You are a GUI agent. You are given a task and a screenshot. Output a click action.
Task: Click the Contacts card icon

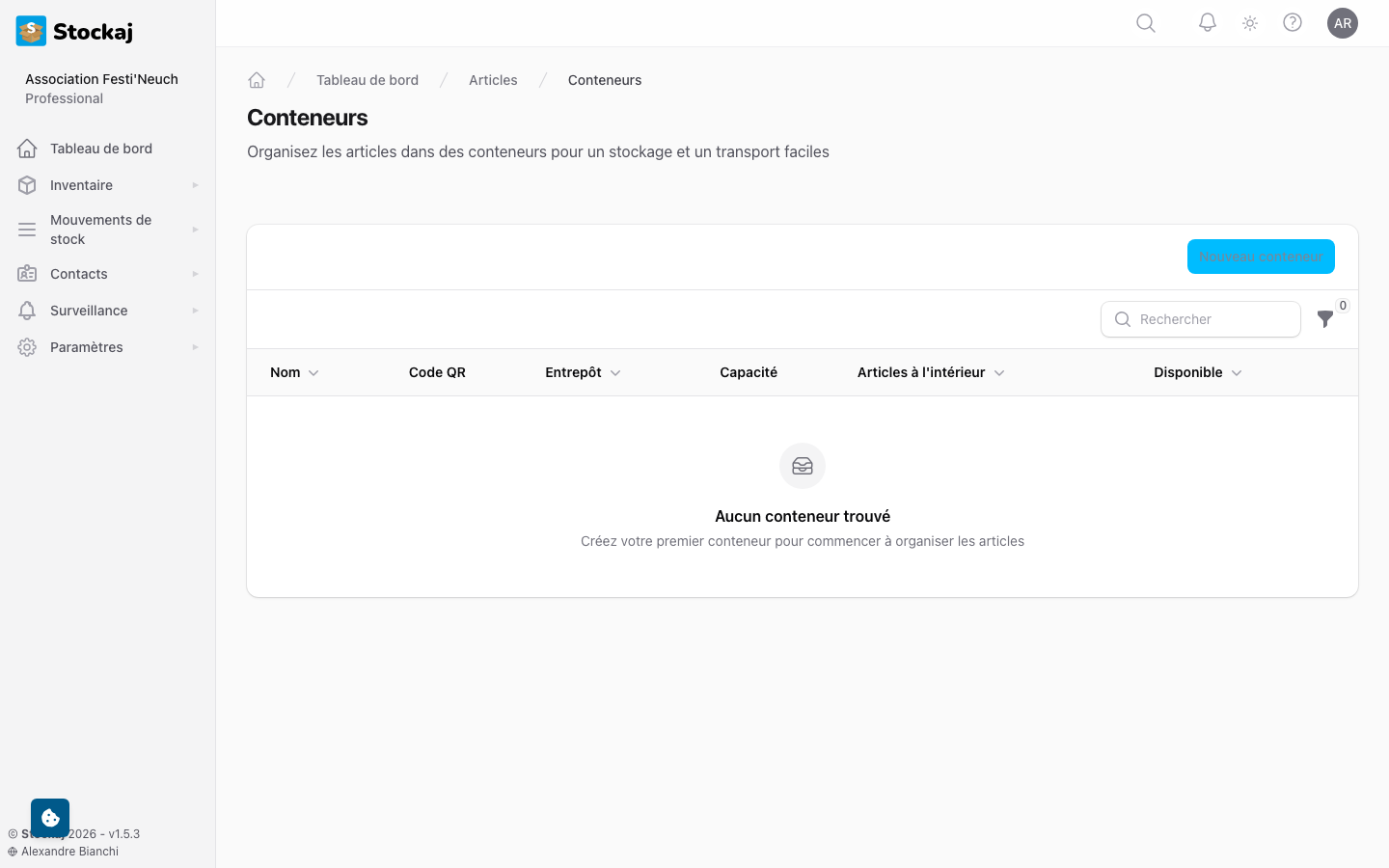click(27, 274)
